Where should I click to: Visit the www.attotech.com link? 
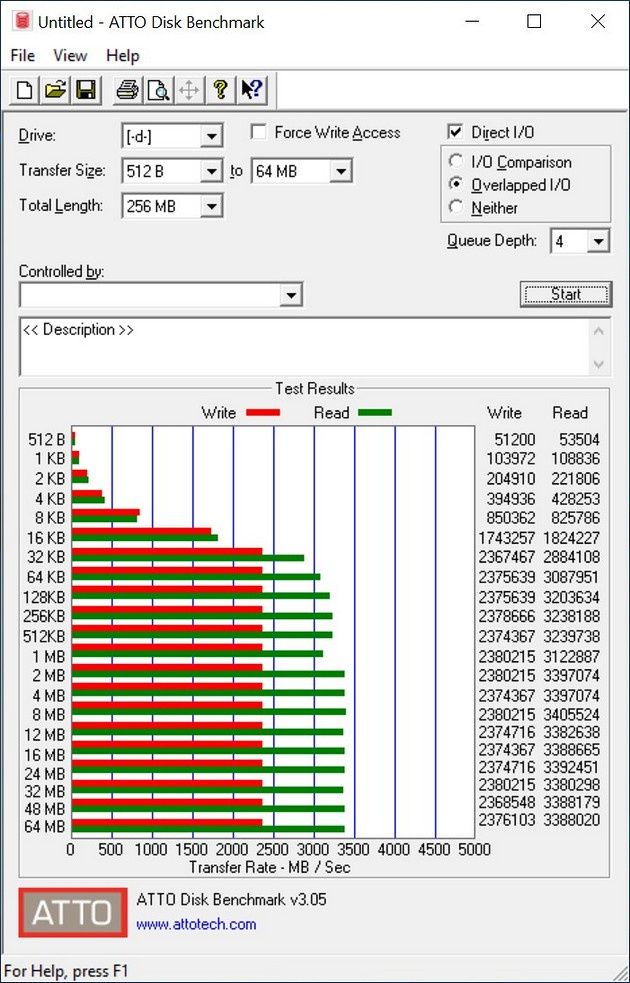coord(196,924)
